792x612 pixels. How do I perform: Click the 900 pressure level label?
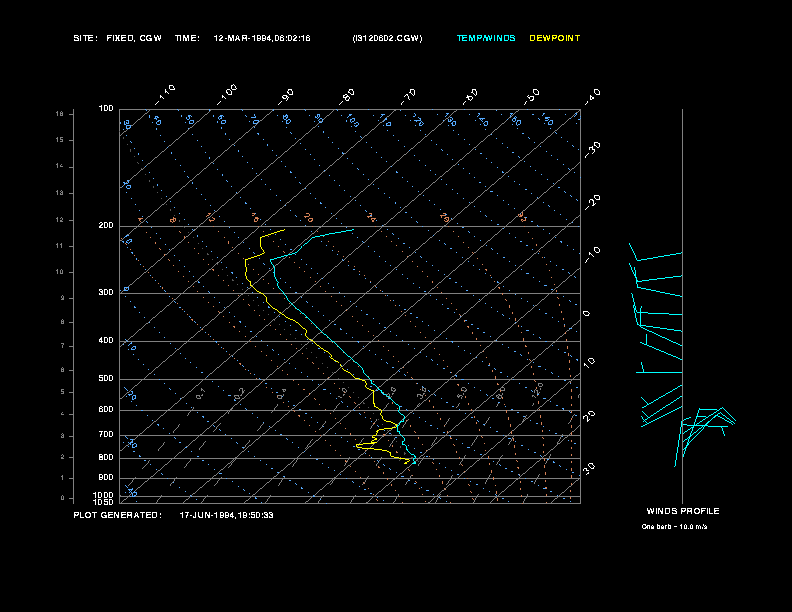(x=106, y=477)
